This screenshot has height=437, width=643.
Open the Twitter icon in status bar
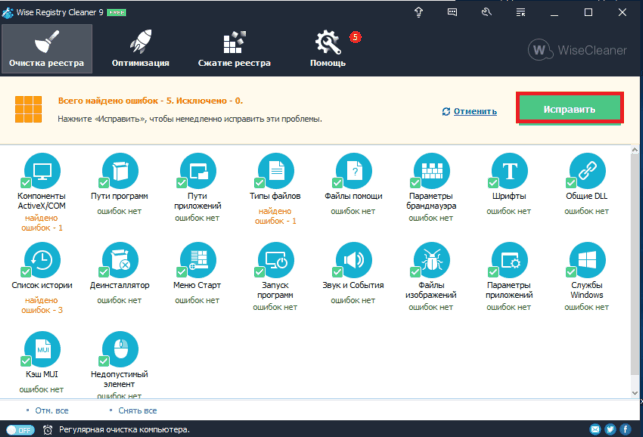point(610,429)
